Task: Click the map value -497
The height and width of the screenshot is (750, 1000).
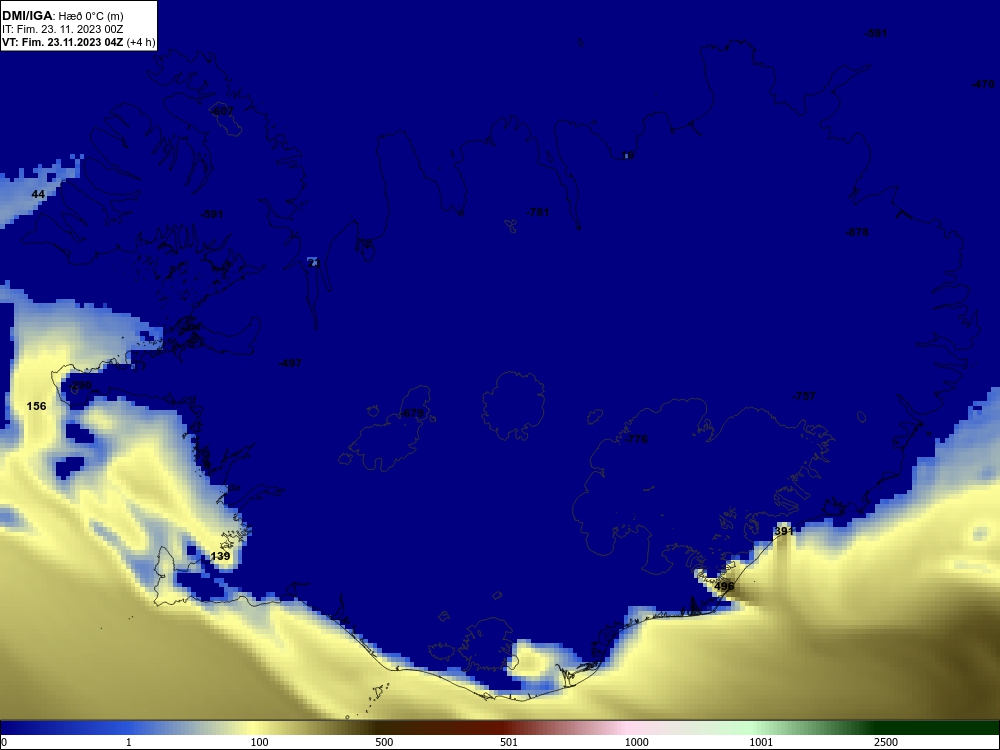Action: point(290,364)
